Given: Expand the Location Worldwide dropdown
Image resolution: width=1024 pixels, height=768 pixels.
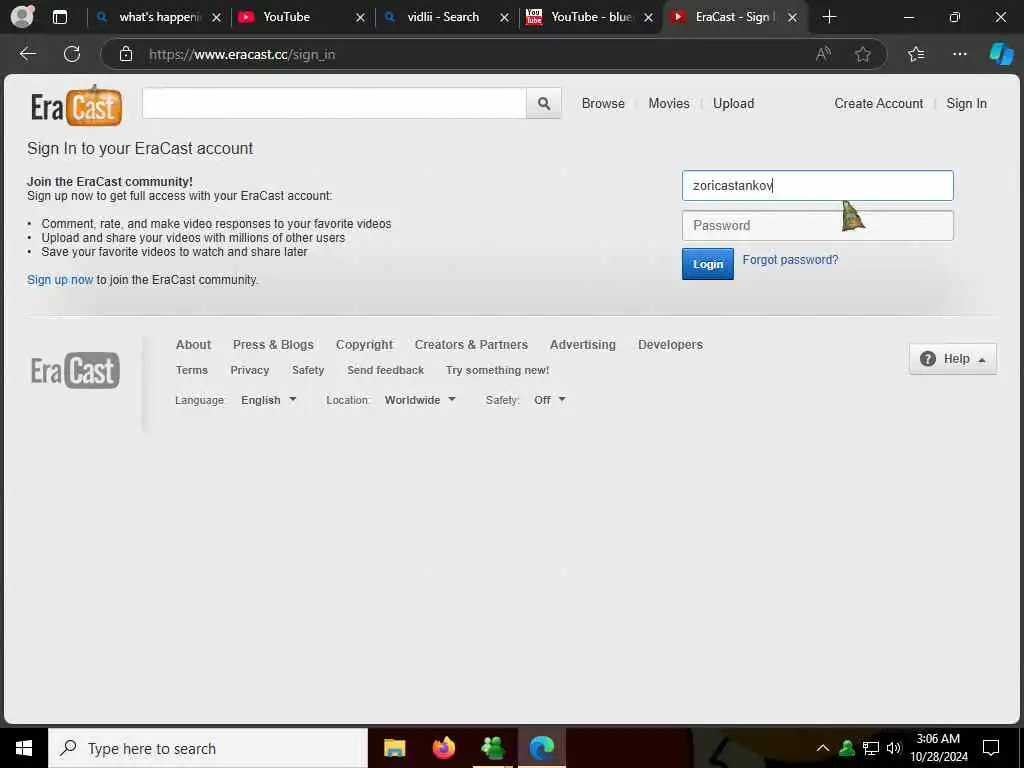Looking at the screenshot, I should pos(420,400).
